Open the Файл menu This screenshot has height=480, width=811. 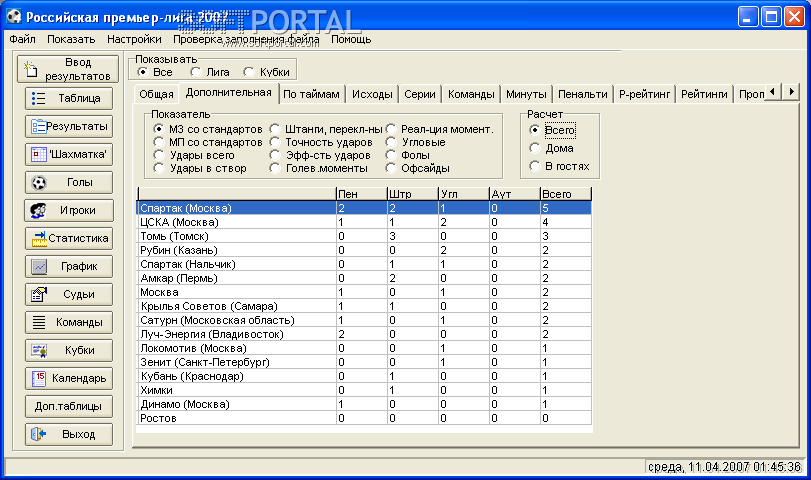tap(22, 39)
